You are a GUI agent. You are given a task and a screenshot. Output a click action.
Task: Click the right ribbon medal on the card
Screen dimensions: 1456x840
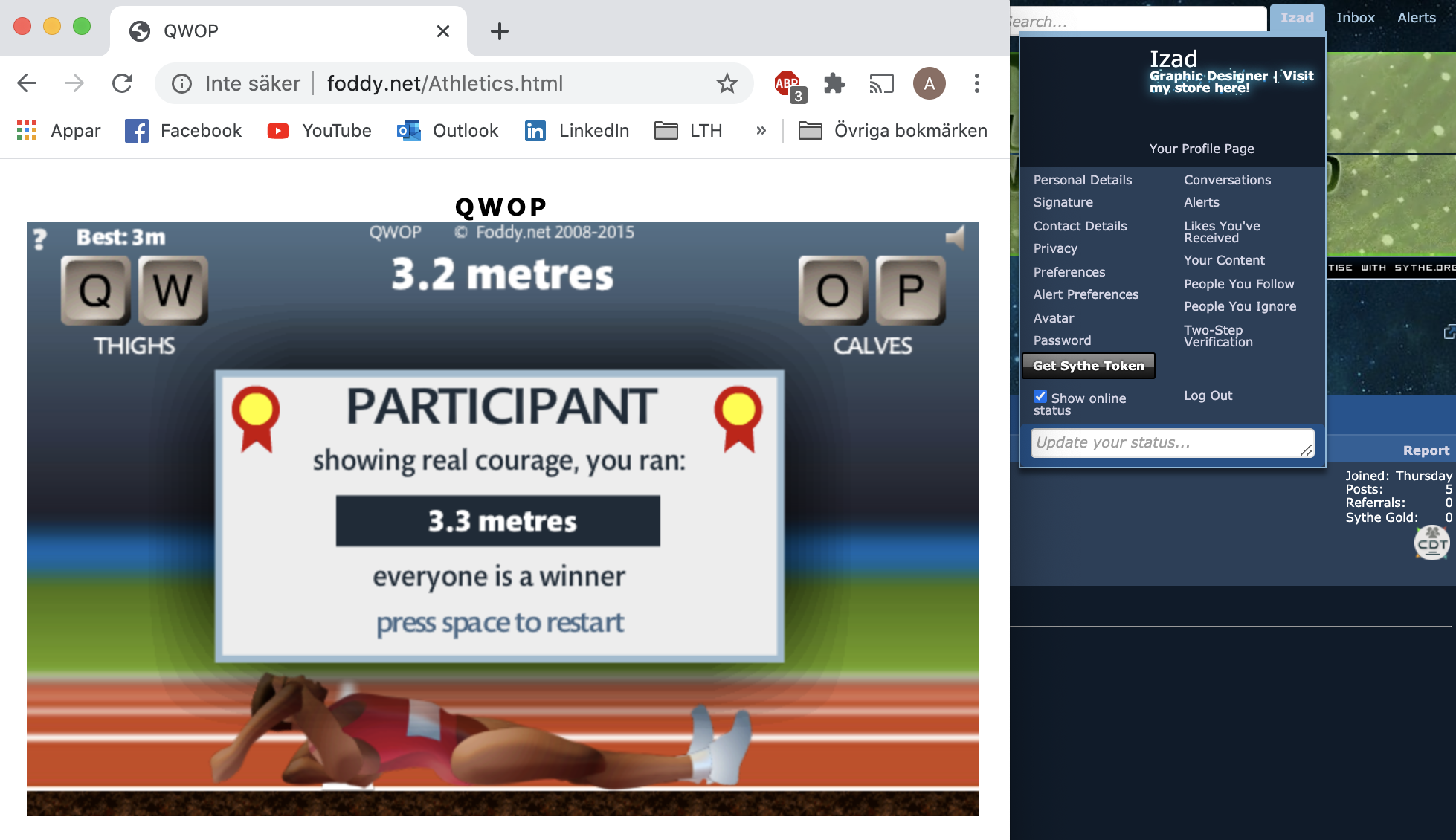738,419
